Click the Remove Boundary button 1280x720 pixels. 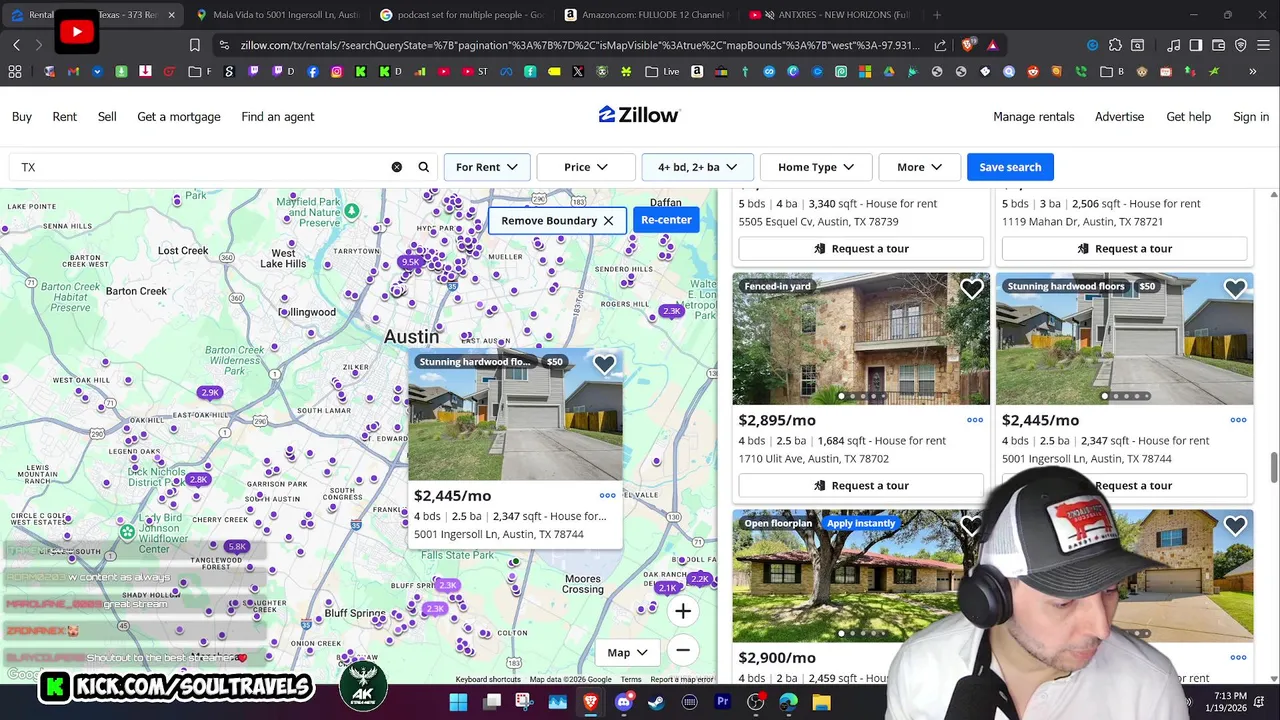click(557, 220)
